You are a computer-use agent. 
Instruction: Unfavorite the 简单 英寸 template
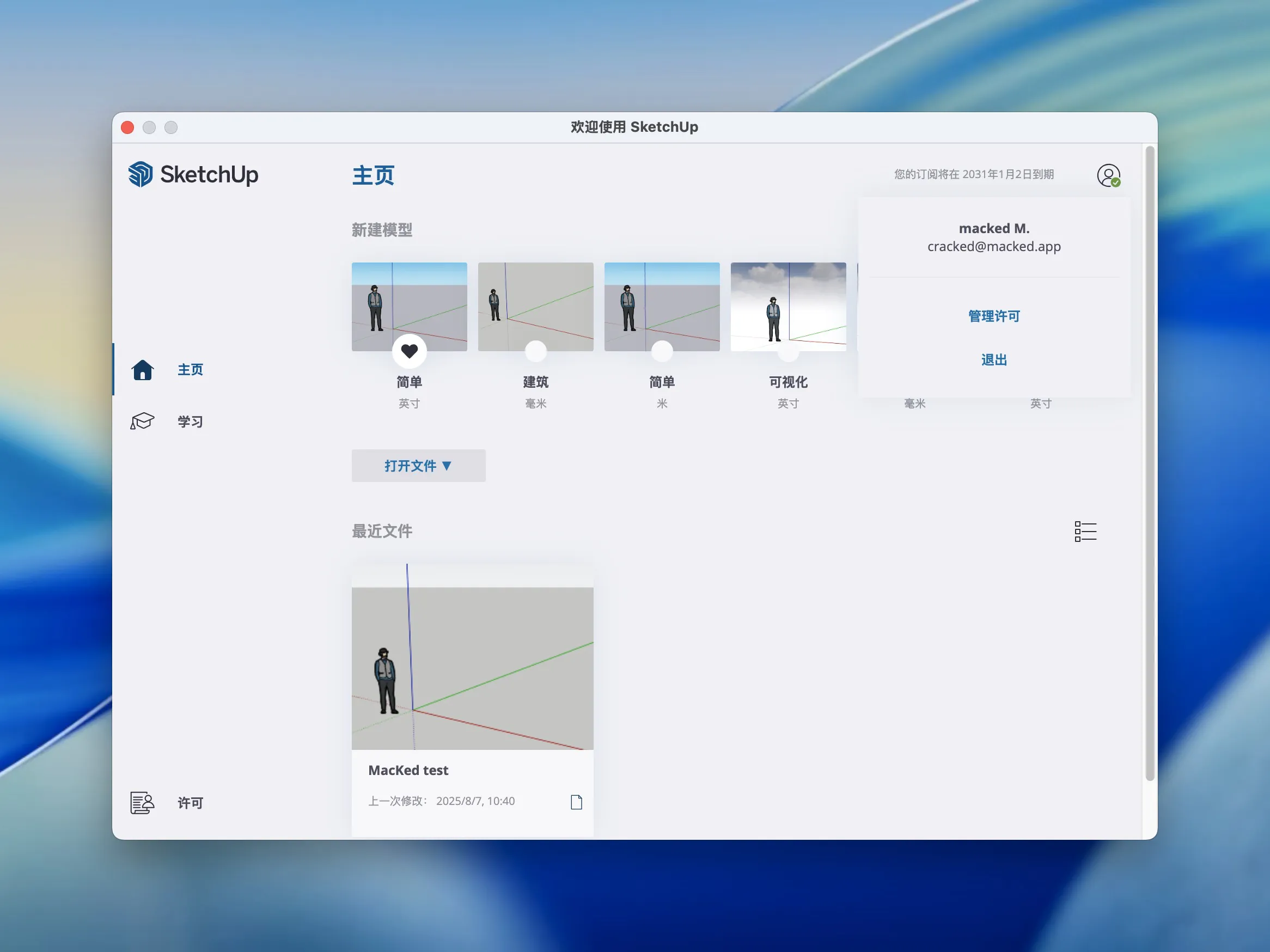point(409,350)
